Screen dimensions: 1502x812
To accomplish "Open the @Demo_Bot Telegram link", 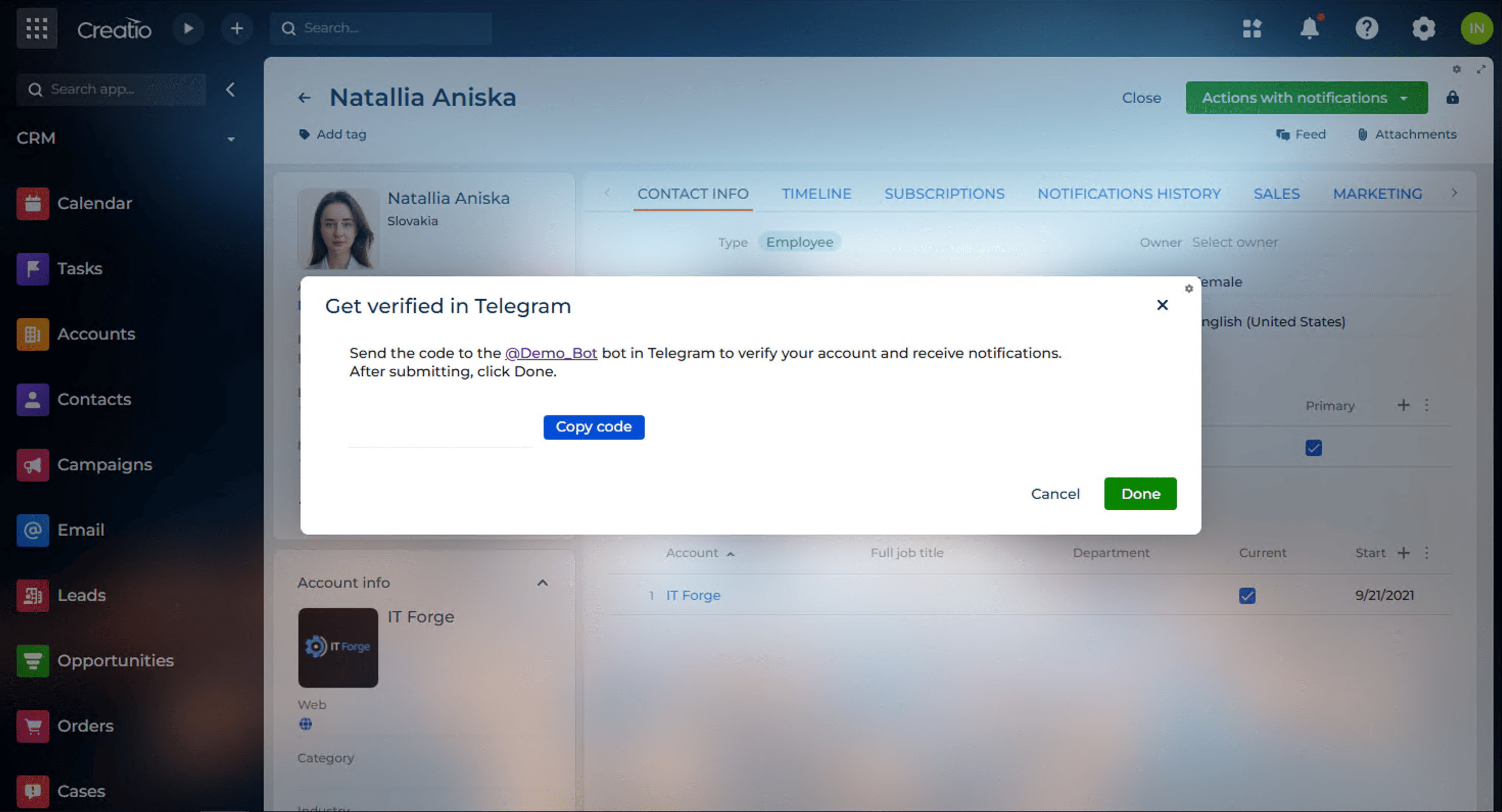I will point(550,353).
